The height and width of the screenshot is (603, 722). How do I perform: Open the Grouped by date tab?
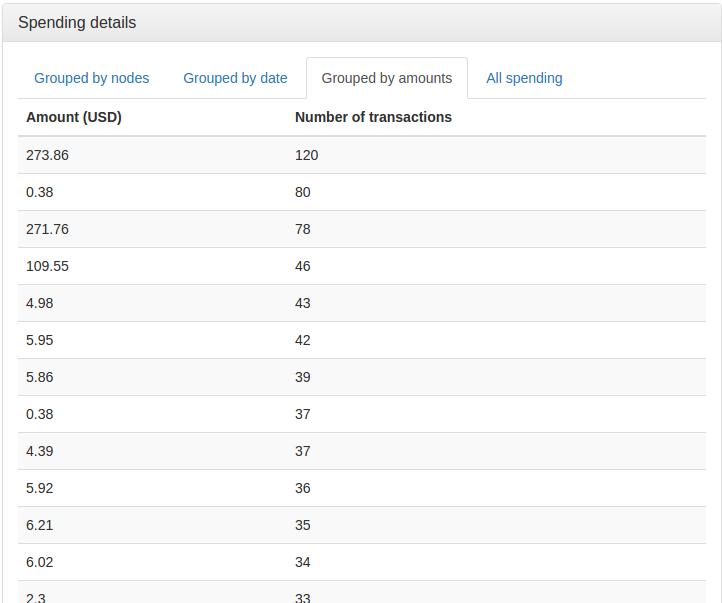point(235,78)
